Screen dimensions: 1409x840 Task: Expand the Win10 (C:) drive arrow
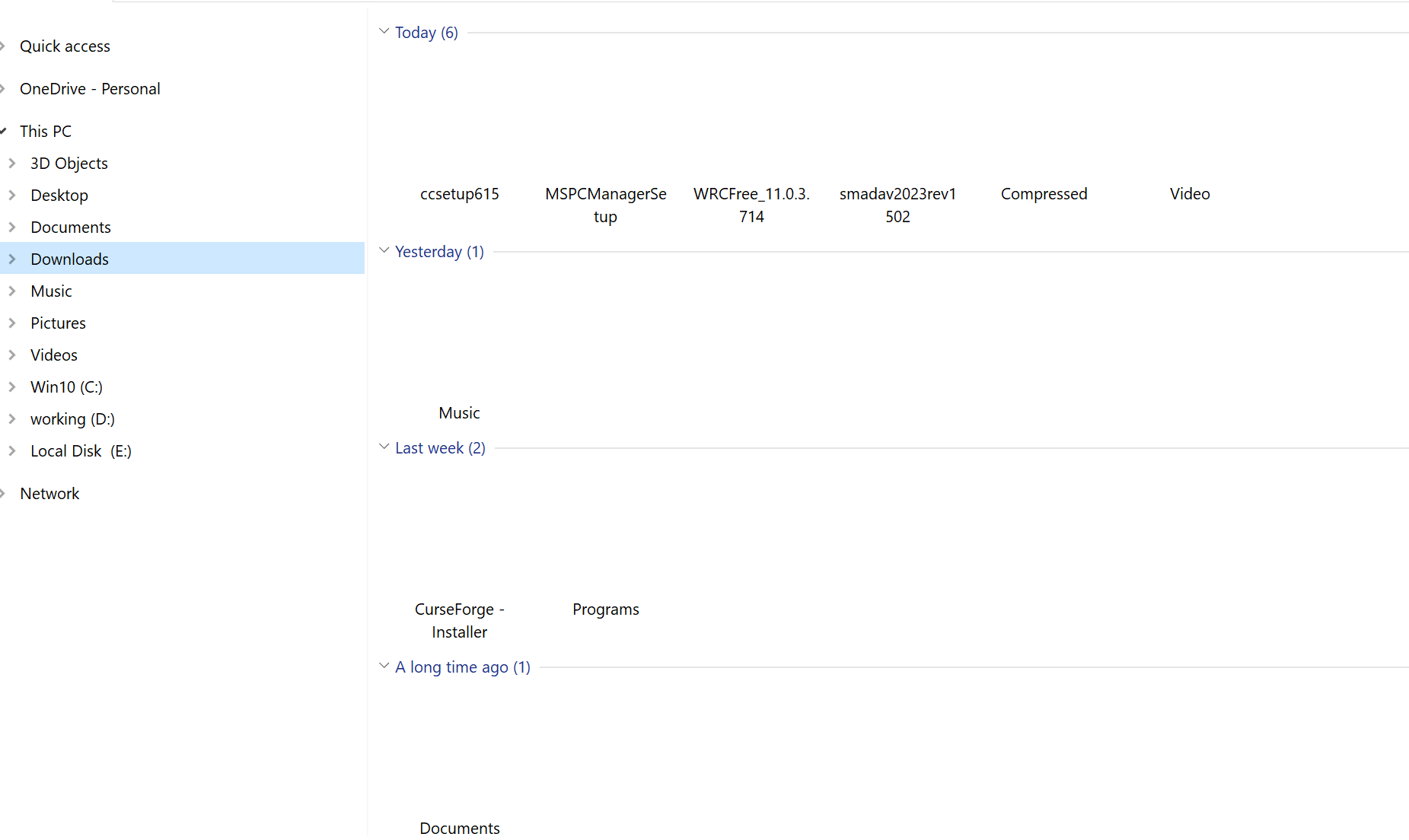(12, 387)
